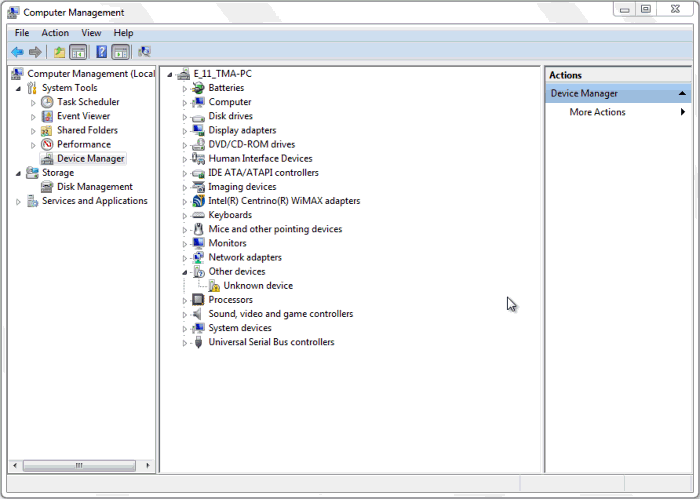Open the View menu
This screenshot has width=700, height=499.
(x=91, y=33)
